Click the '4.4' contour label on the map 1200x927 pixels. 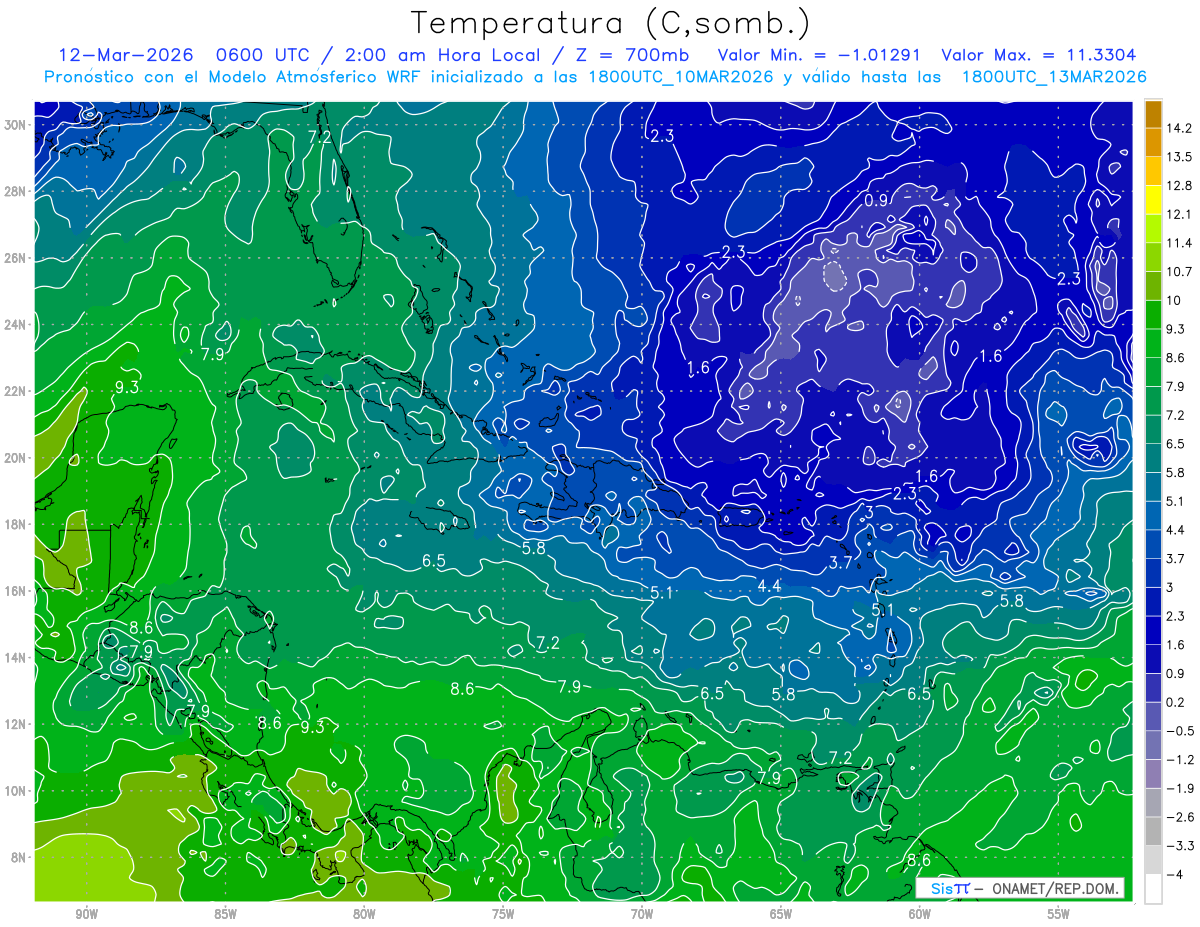click(x=769, y=586)
